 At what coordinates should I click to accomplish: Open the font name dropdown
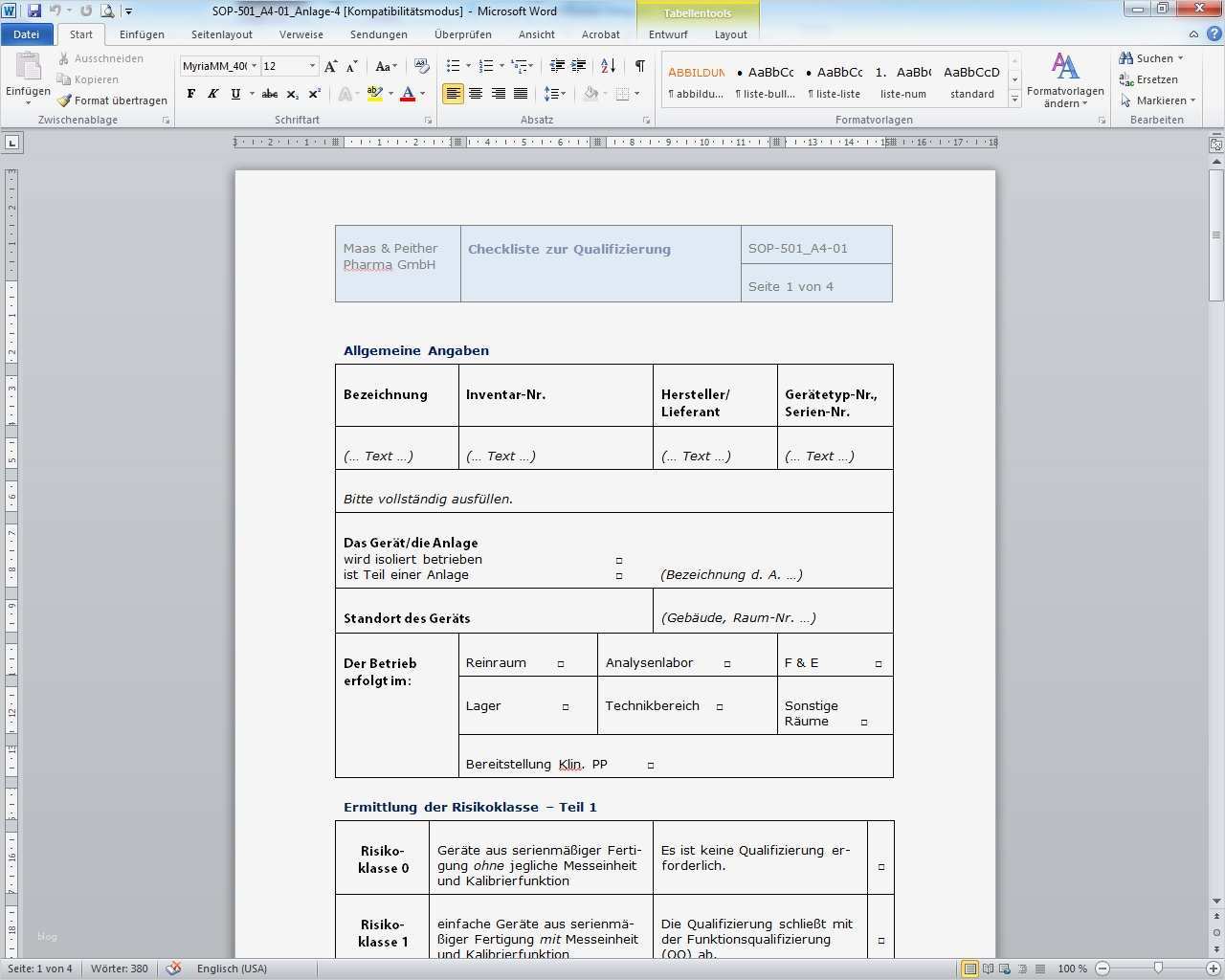pos(254,66)
